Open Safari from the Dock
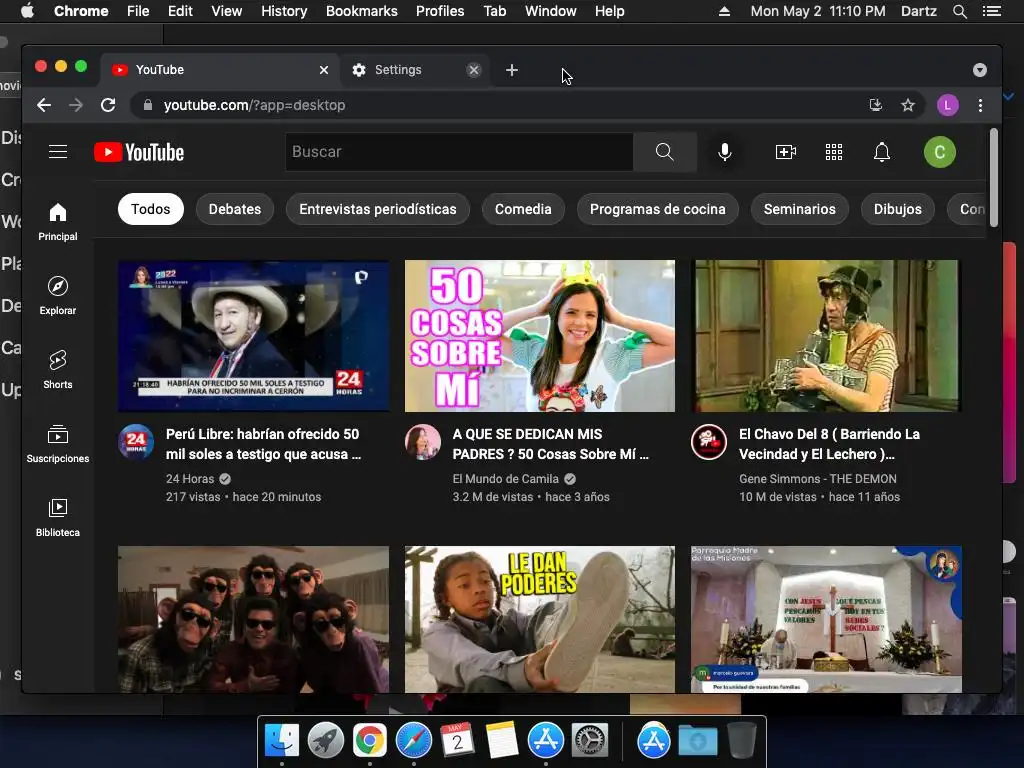This screenshot has width=1024, height=768. coord(413,741)
